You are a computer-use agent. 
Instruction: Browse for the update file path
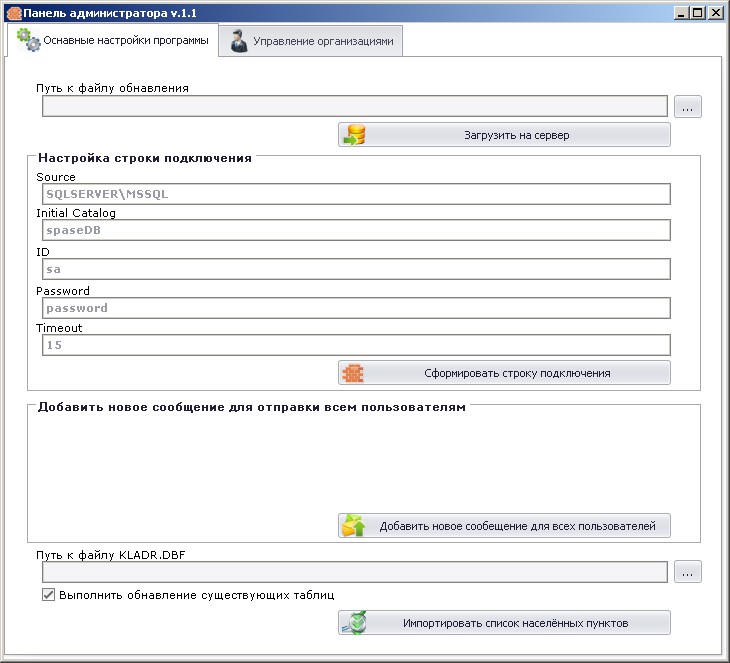coord(688,107)
